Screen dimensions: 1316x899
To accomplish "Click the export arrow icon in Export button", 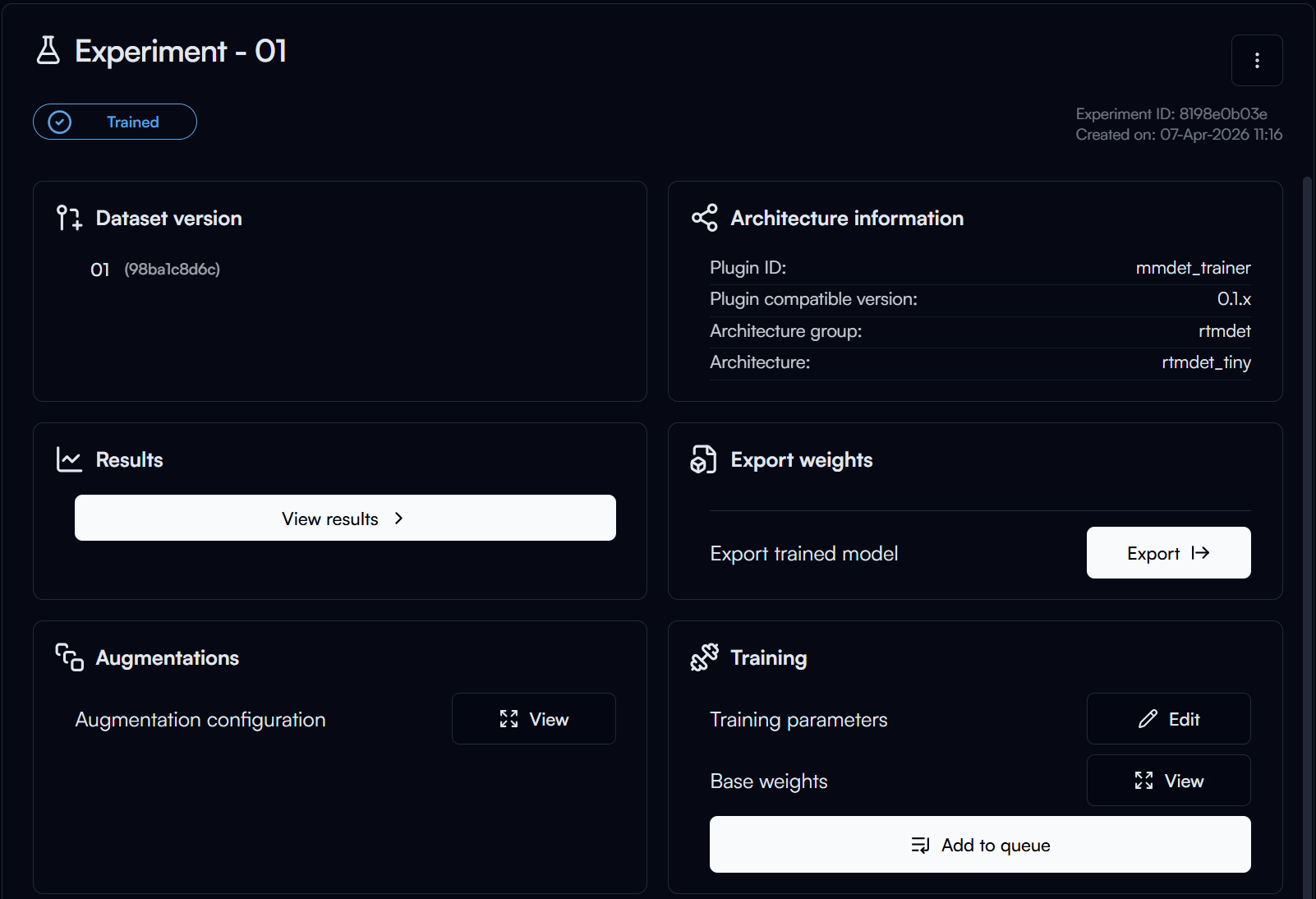I will 1200,553.
